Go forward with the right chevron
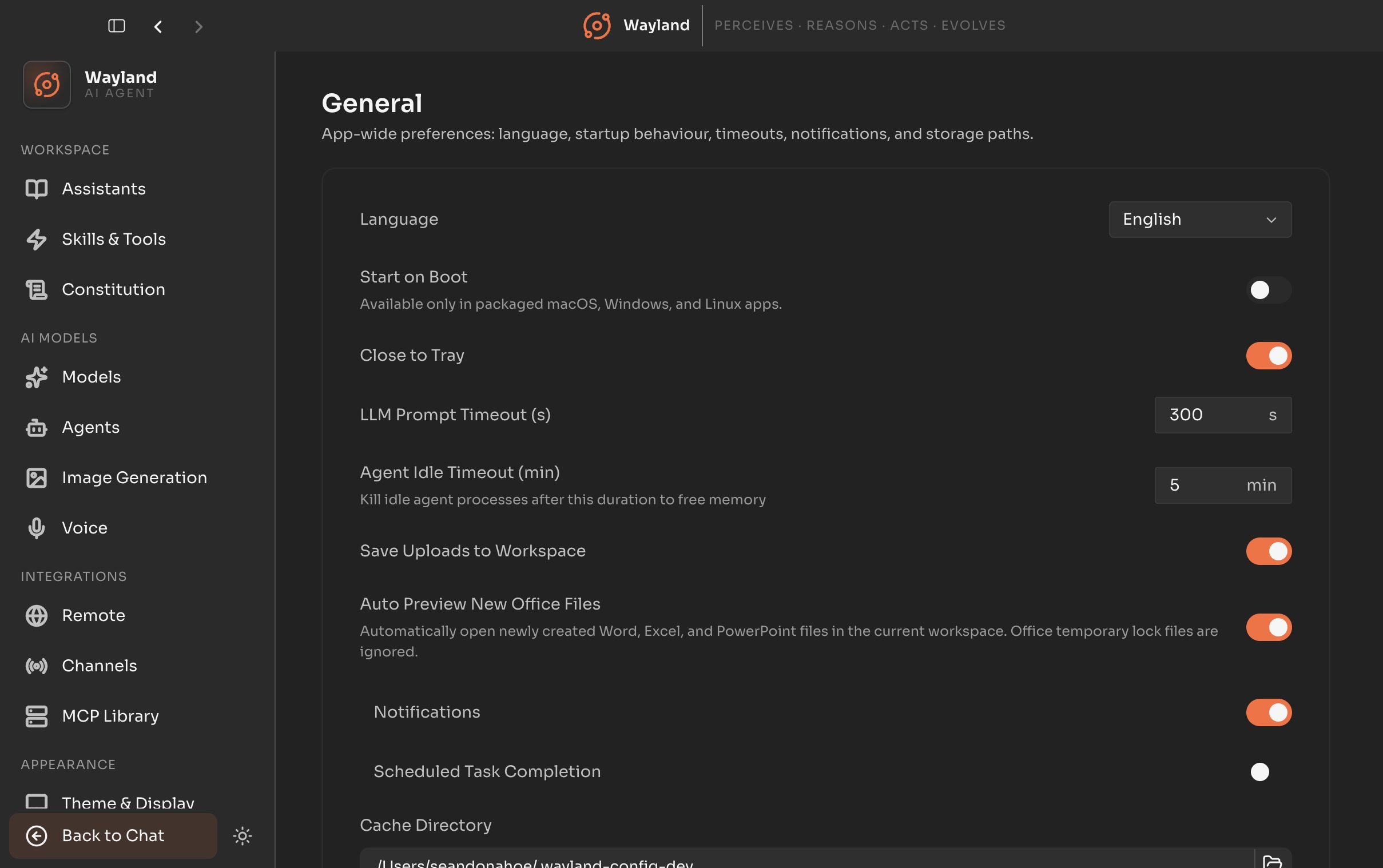1383x868 pixels. [198, 26]
